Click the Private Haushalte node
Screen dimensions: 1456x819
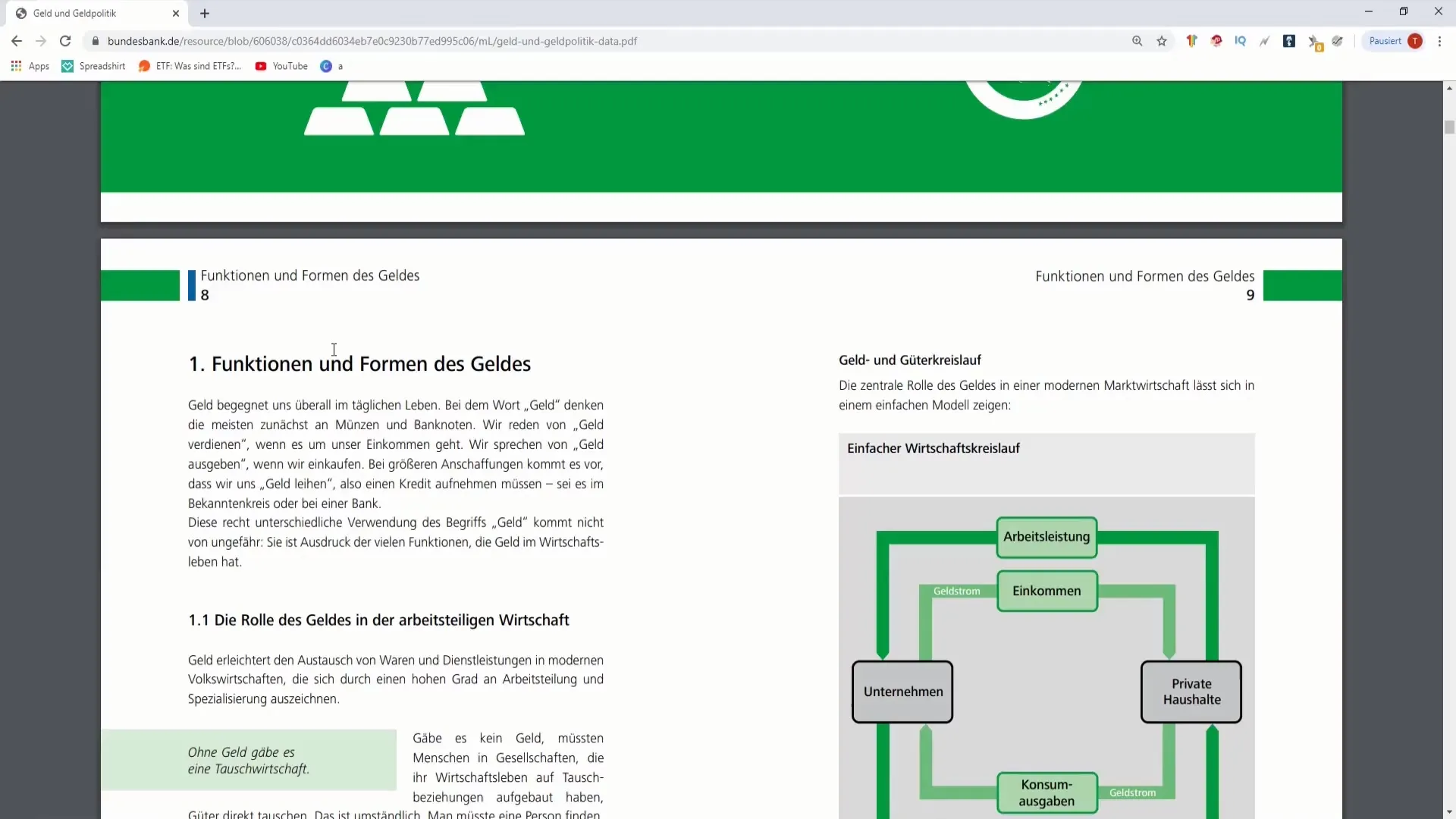coord(1192,691)
